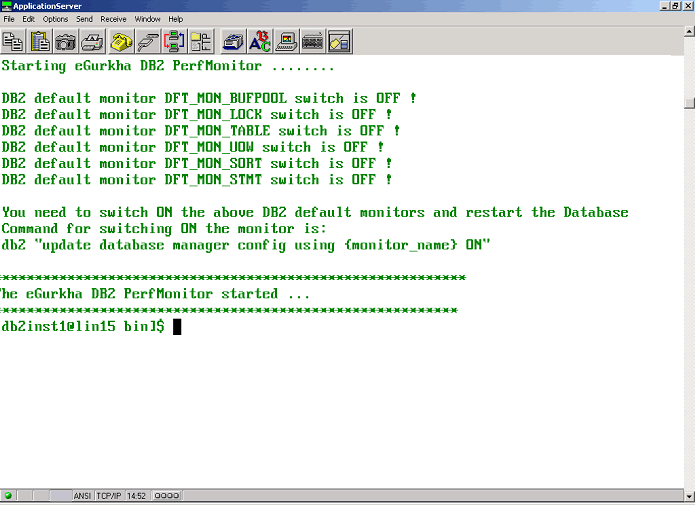Click the TCP/IP status bar entry

coord(109,495)
